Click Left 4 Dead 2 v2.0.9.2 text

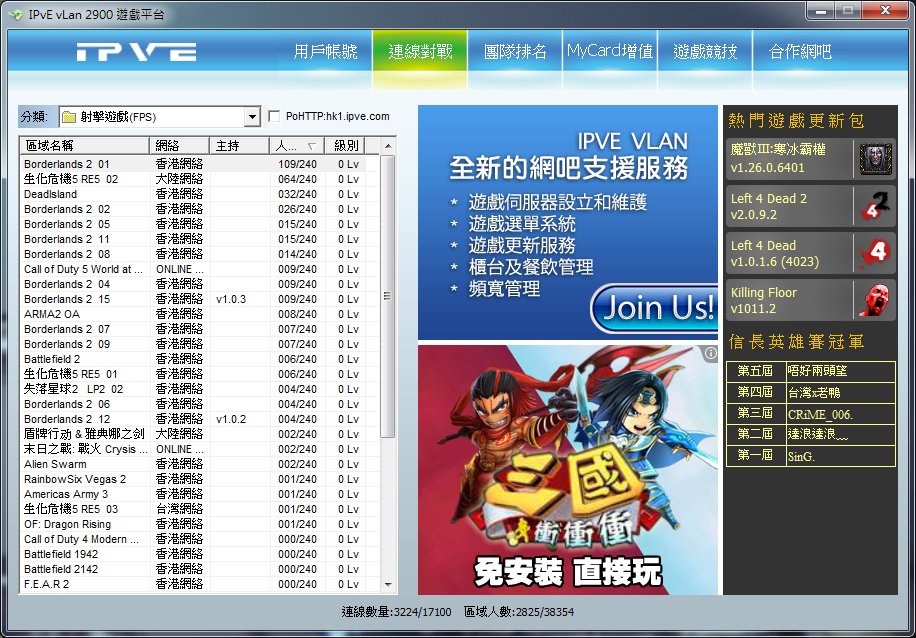(x=768, y=206)
